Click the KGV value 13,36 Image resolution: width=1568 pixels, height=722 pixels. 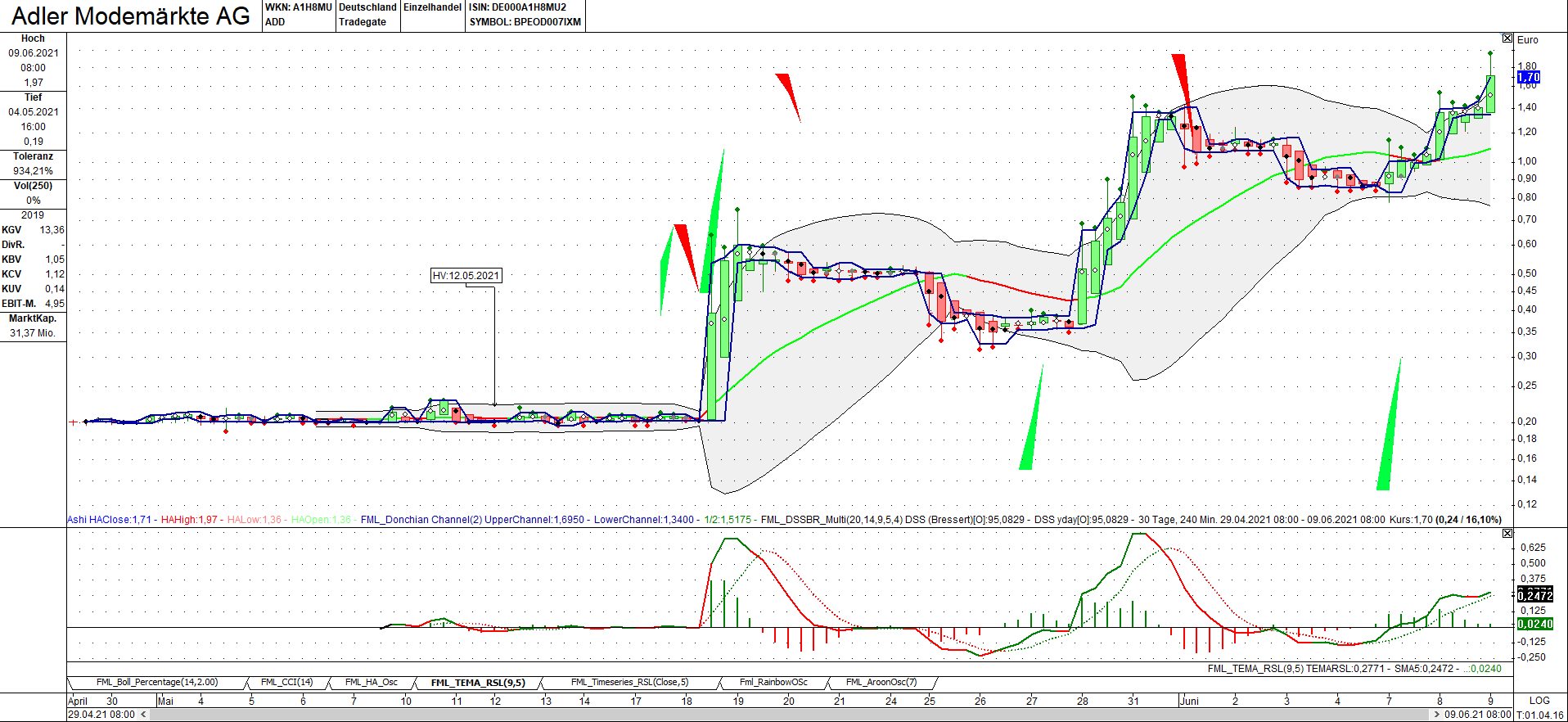52,230
